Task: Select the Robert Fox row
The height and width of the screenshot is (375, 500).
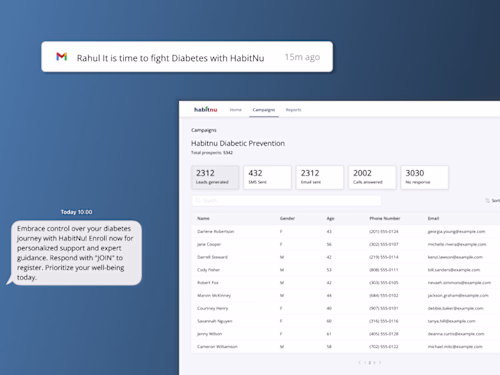Action: click(x=346, y=282)
